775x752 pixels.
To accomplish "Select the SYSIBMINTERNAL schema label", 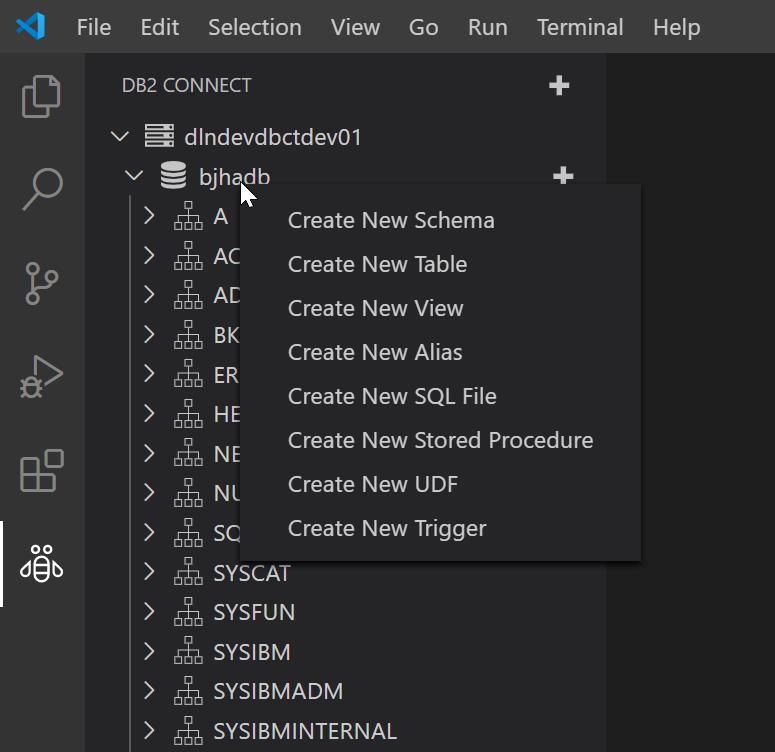I will [x=305, y=731].
